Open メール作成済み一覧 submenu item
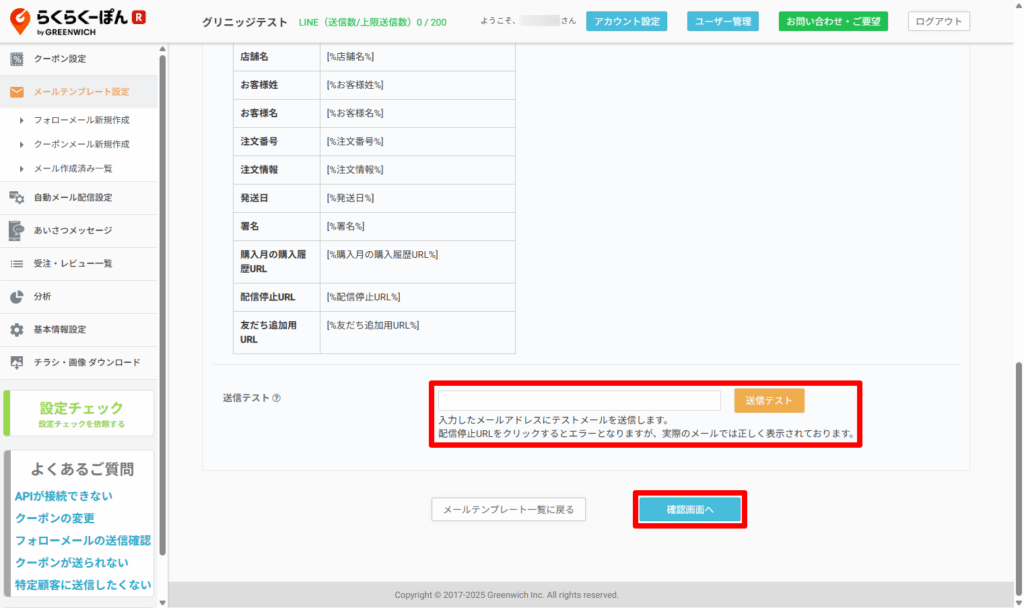The height and width of the screenshot is (608, 1024). coord(72,169)
